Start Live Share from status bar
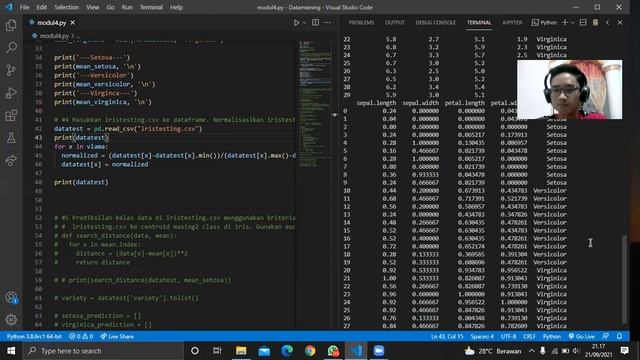Screen dimensions: 640x360 tap(117, 336)
